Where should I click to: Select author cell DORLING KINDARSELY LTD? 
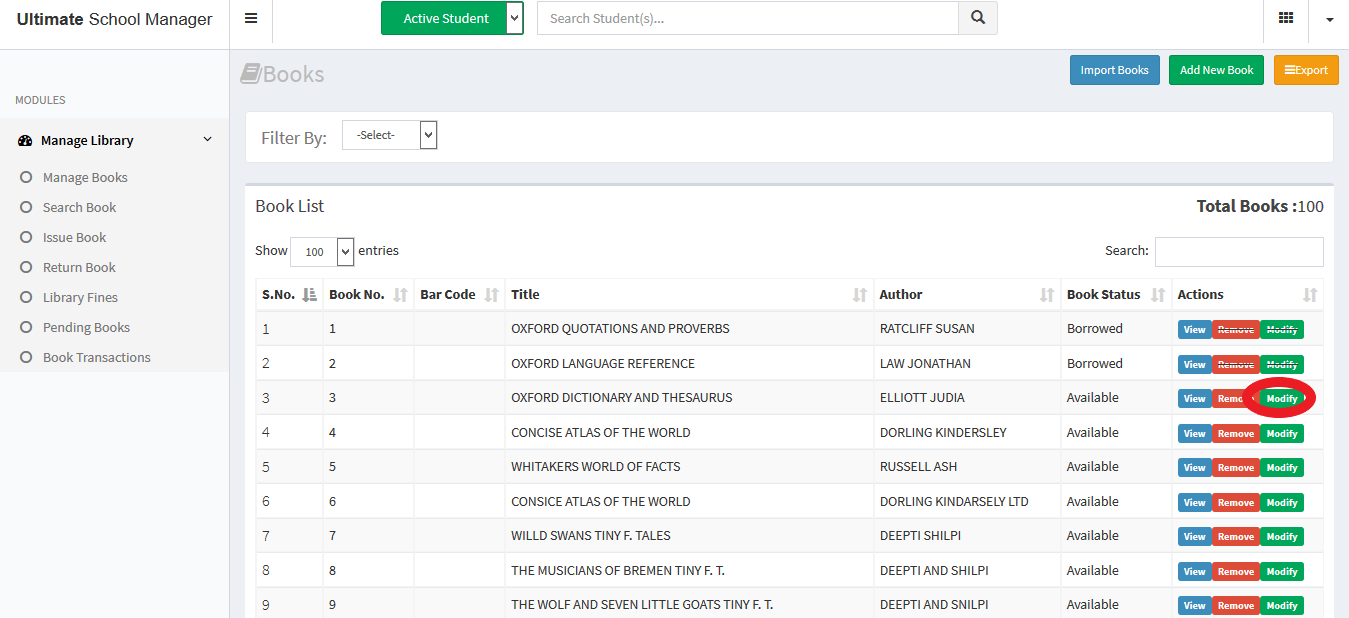[954, 501]
